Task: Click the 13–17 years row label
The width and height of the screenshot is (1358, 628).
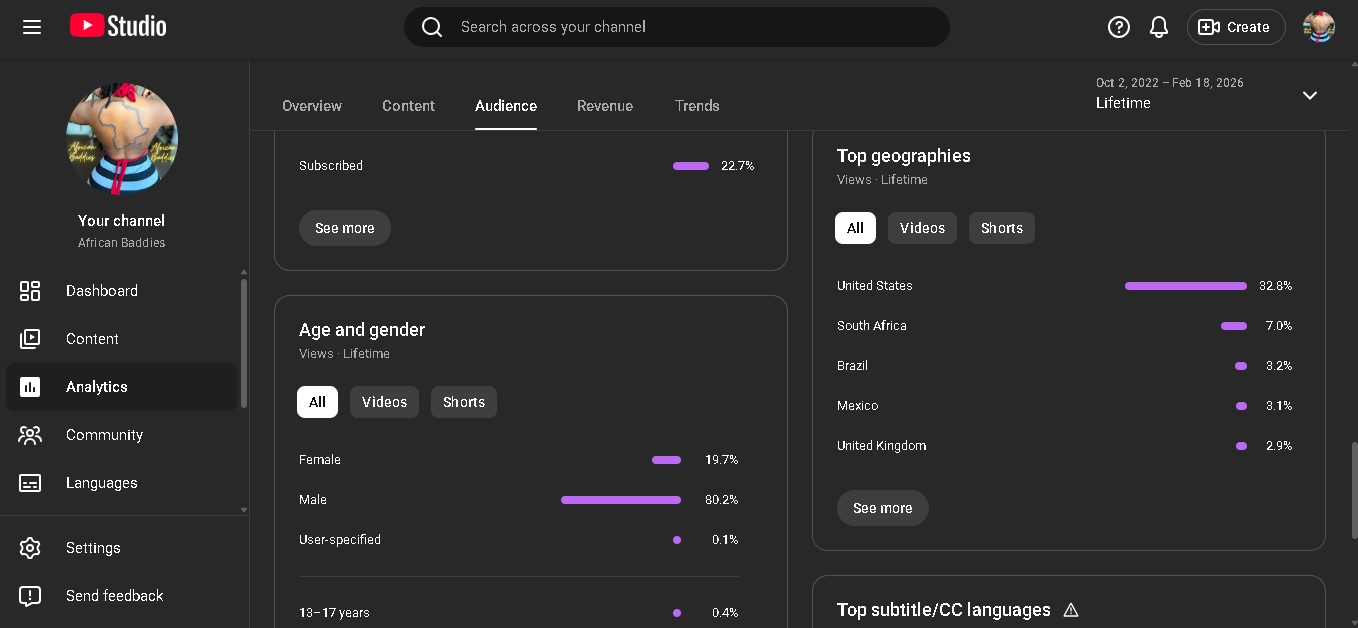Action: pos(334,613)
